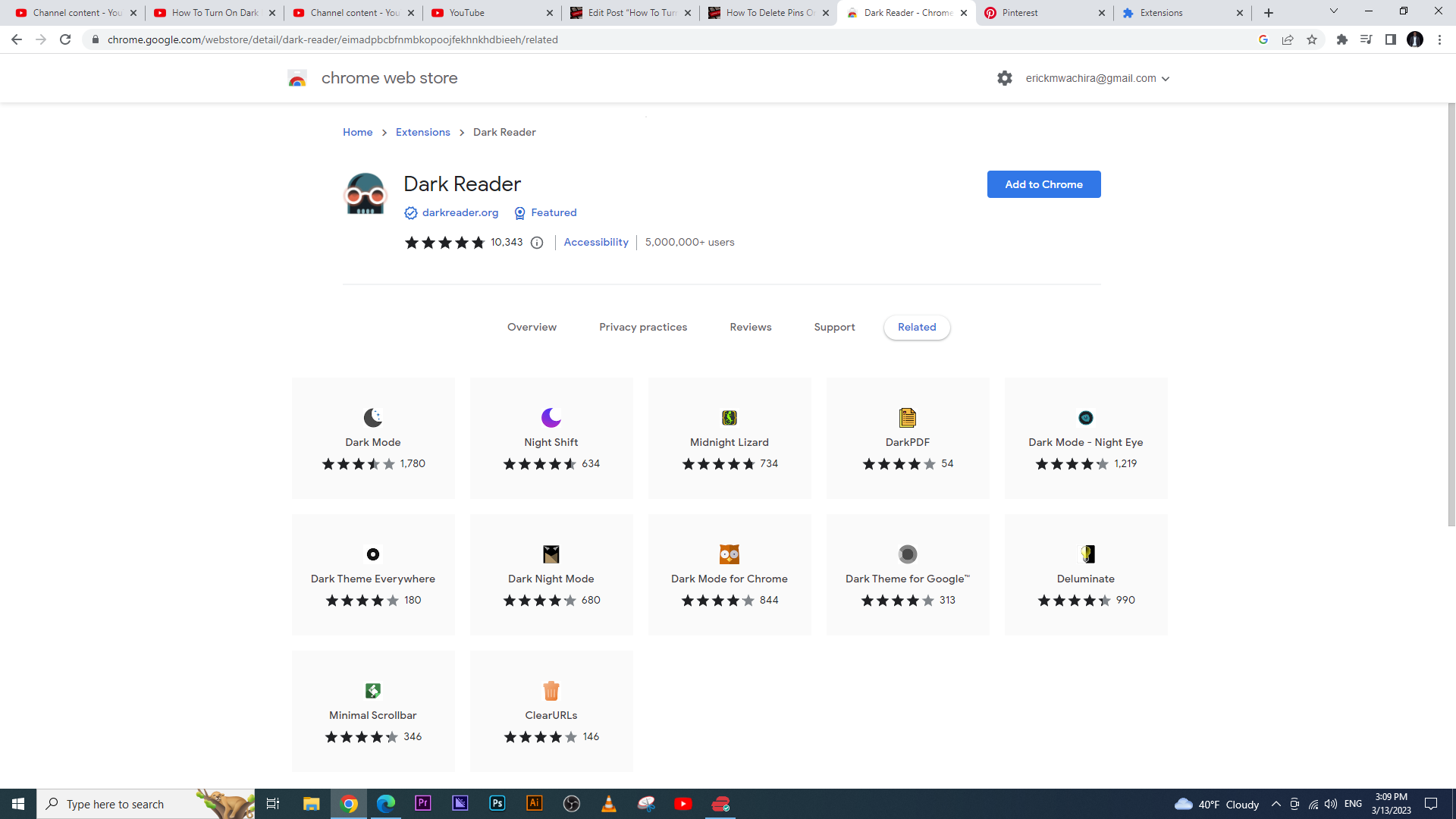1456x819 pixels.
Task: Click the Chrome profile avatar
Action: point(1415,39)
